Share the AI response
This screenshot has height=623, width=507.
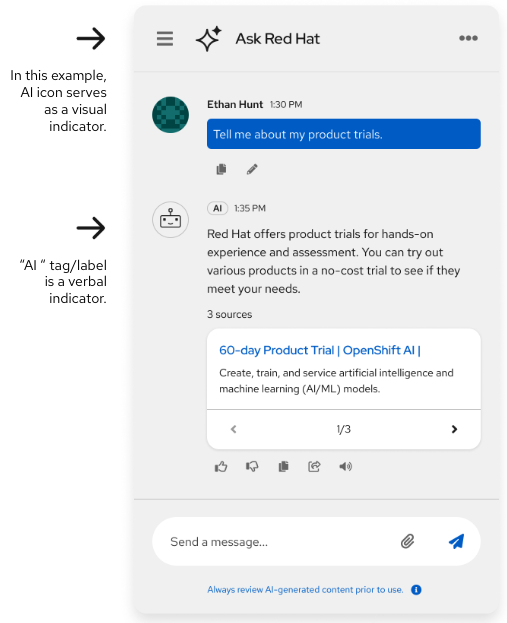click(314, 466)
